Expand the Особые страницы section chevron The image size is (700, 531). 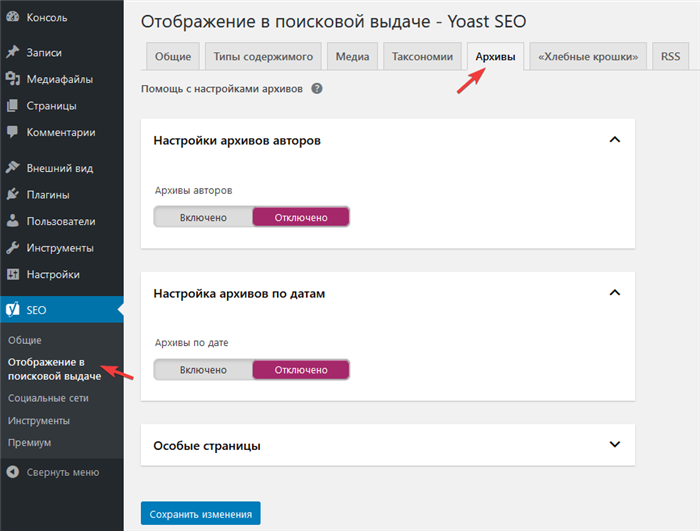[615, 444]
